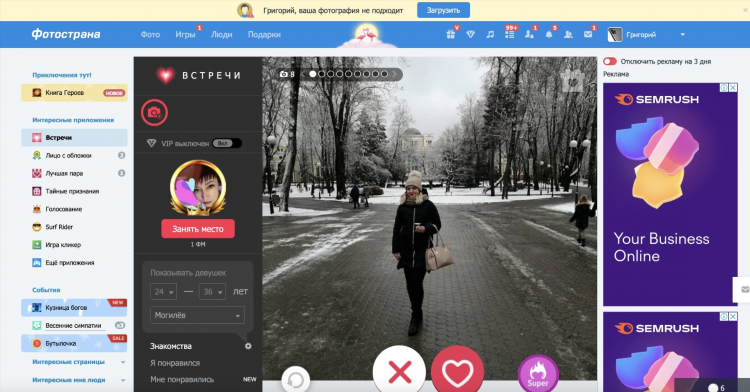Open Я понравился list
Image resolution: width=750 pixels, height=392 pixels.
175,363
